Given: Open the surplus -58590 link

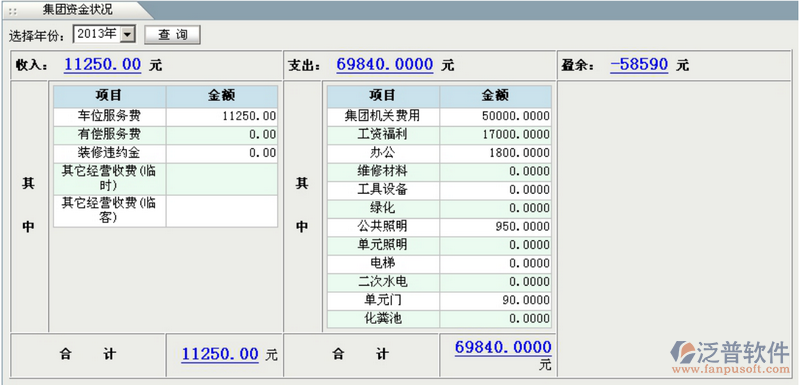Looking at the screenshot, I should tap(639, 65).
